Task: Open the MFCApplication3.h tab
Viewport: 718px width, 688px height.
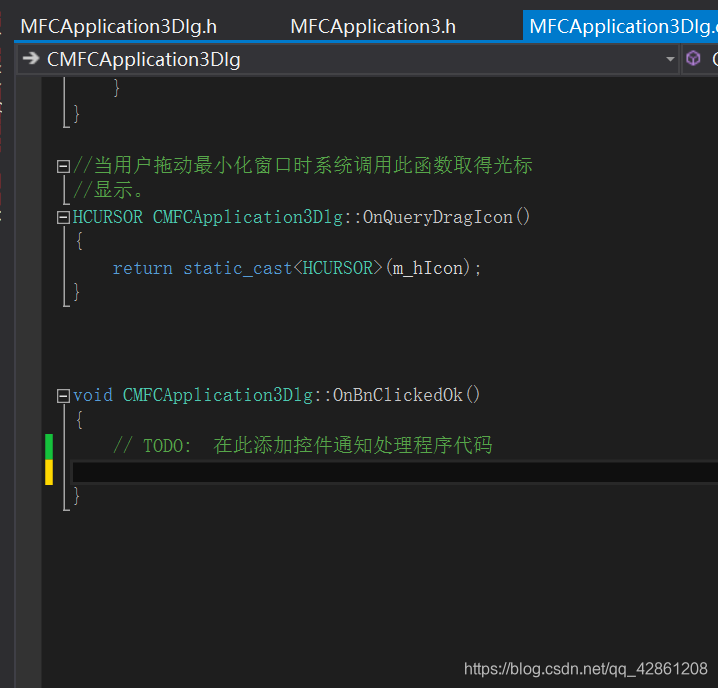Action: click(373, 27)
